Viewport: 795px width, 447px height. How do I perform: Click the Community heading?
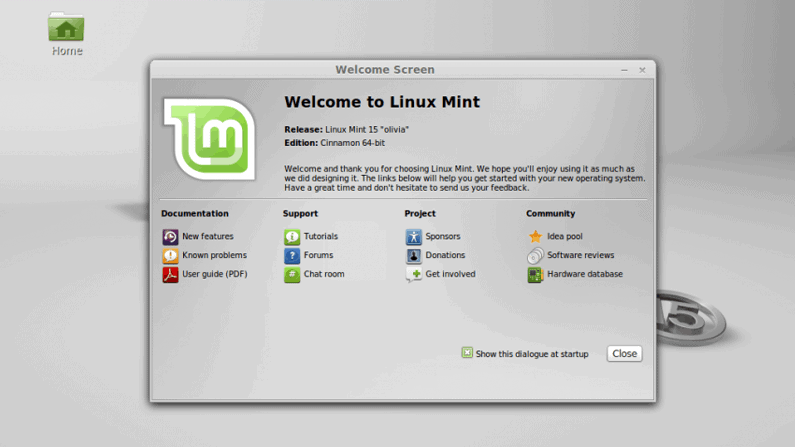coord(551,213)
